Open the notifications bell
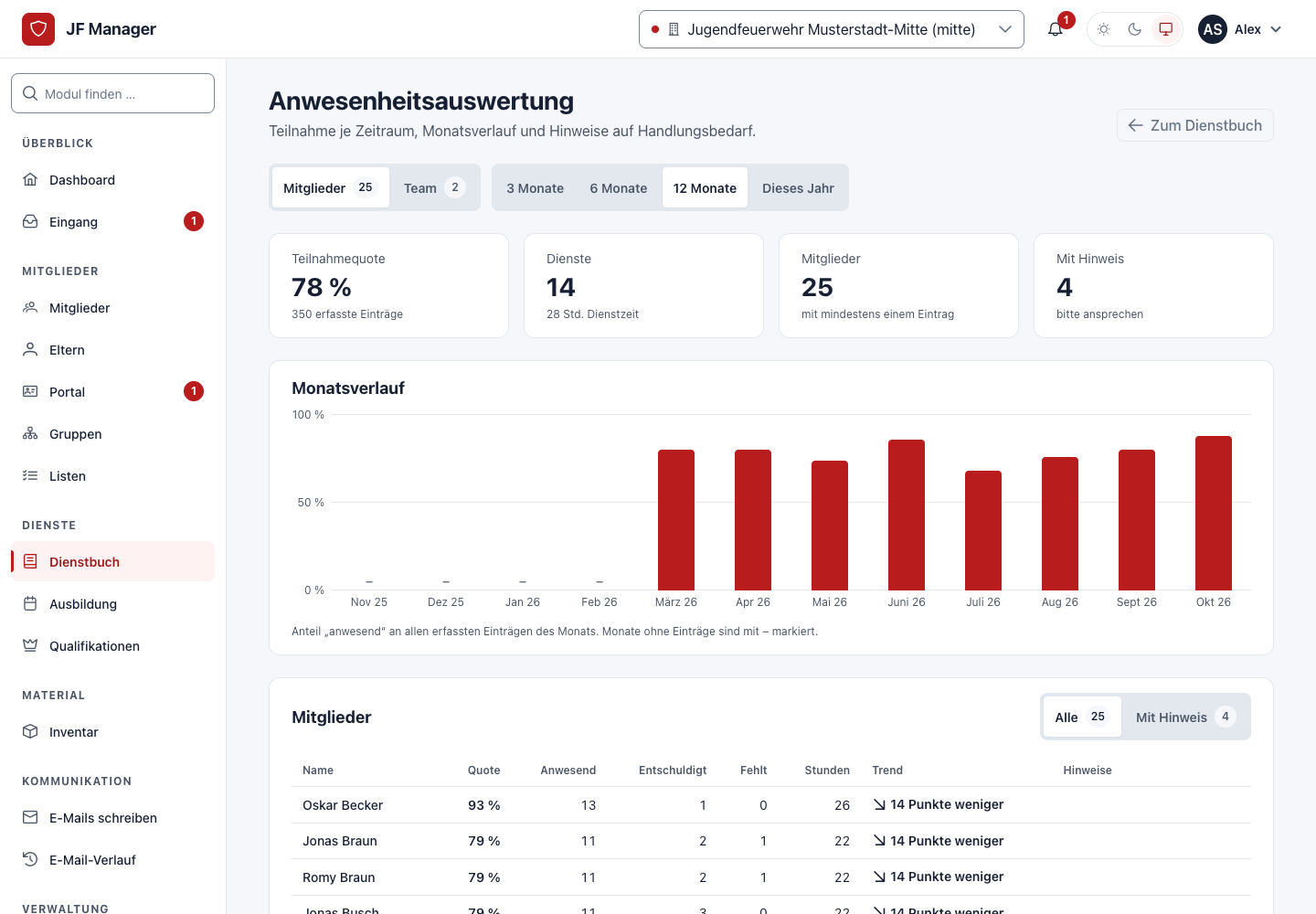 1056,29
